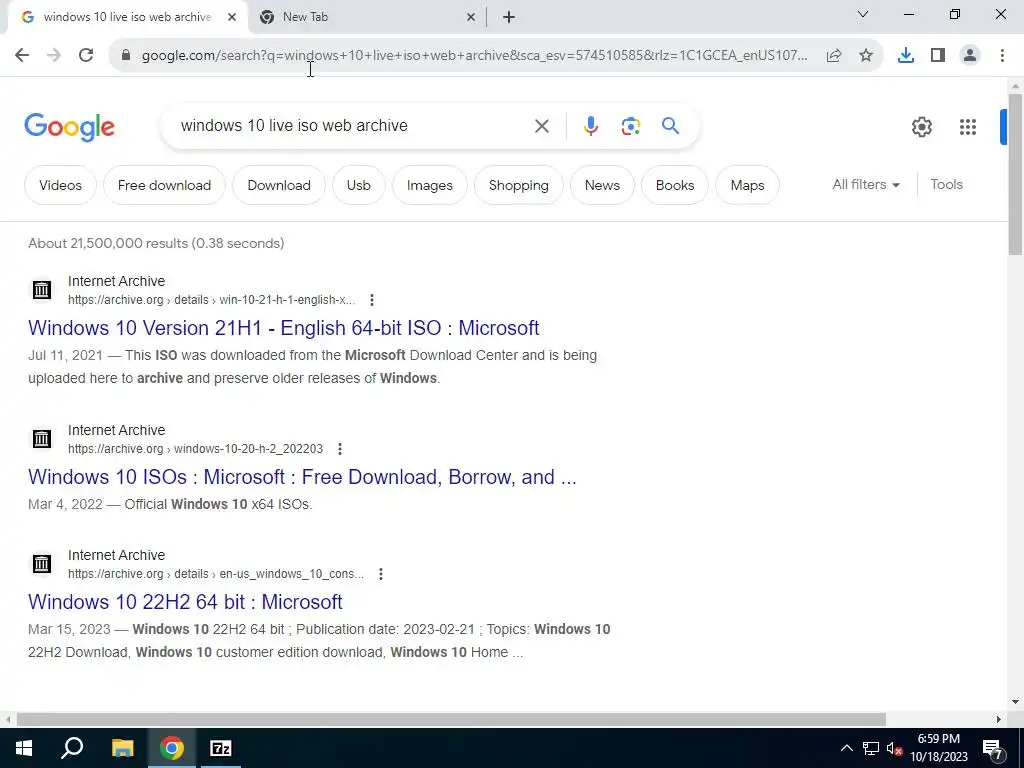Open options for Windows 10 ISOs result

click(340, 449)
